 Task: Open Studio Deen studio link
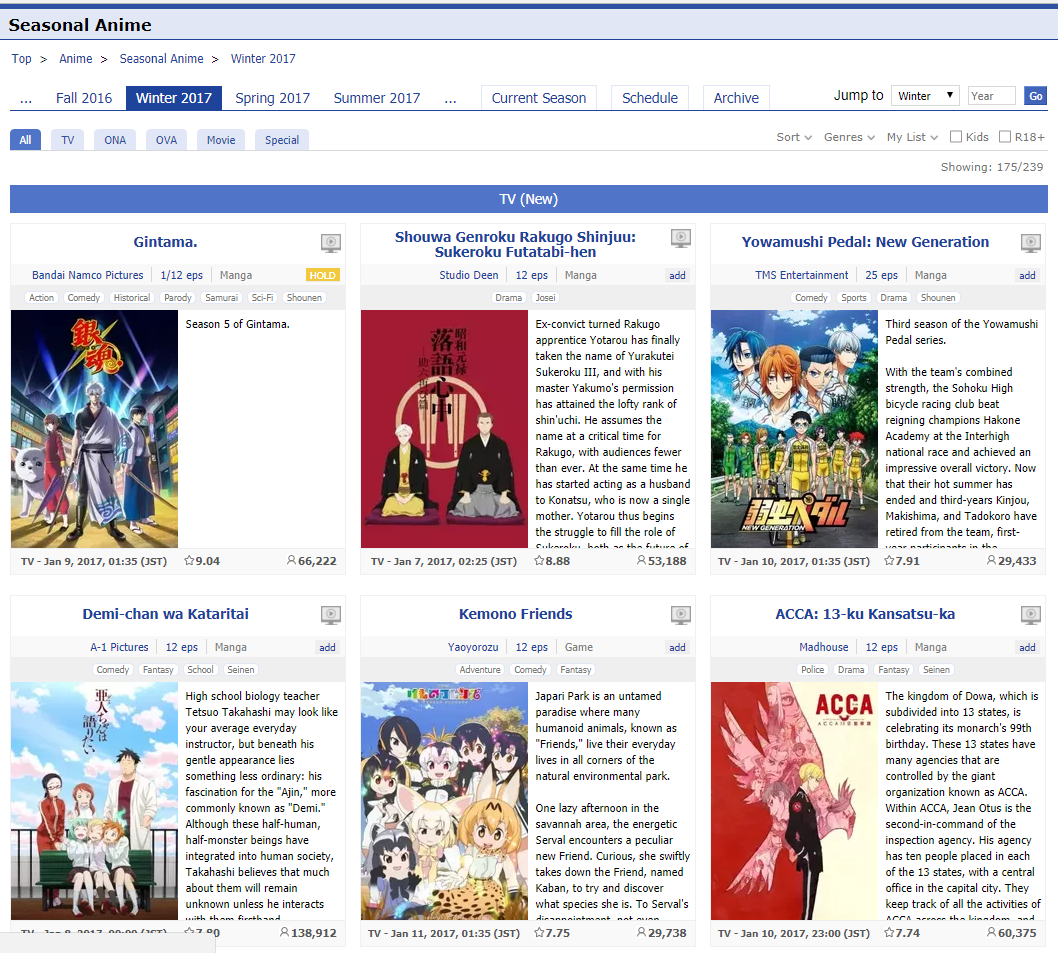(469, 275)
